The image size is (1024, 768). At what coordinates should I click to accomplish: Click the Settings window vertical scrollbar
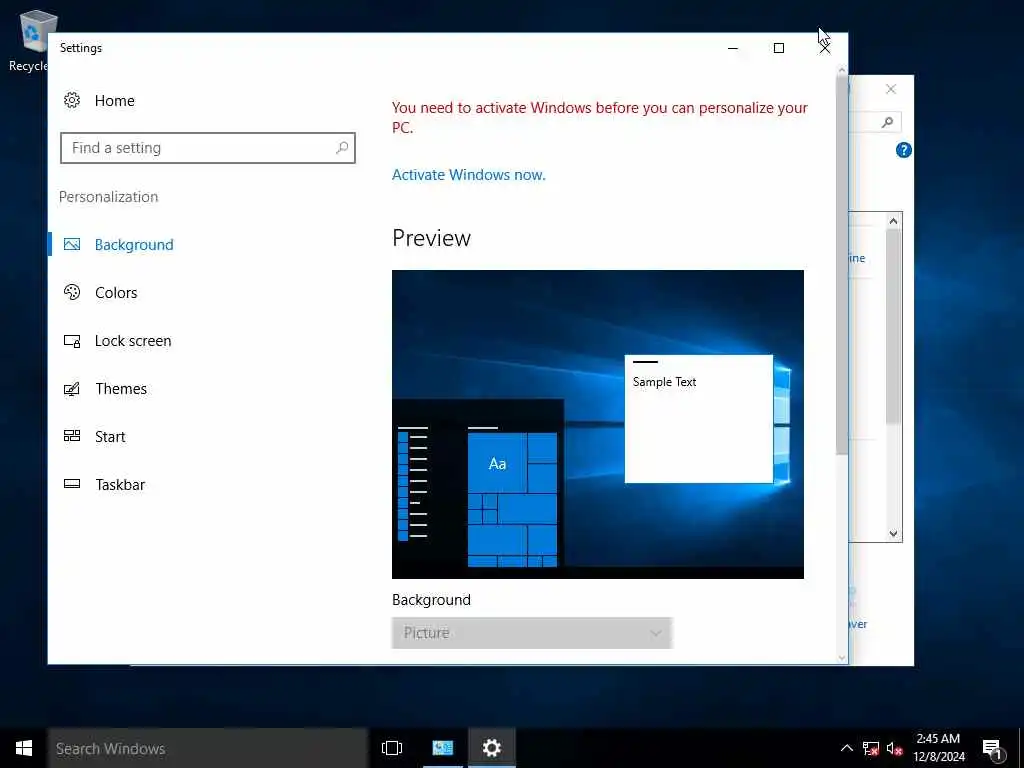click(841, 264)
